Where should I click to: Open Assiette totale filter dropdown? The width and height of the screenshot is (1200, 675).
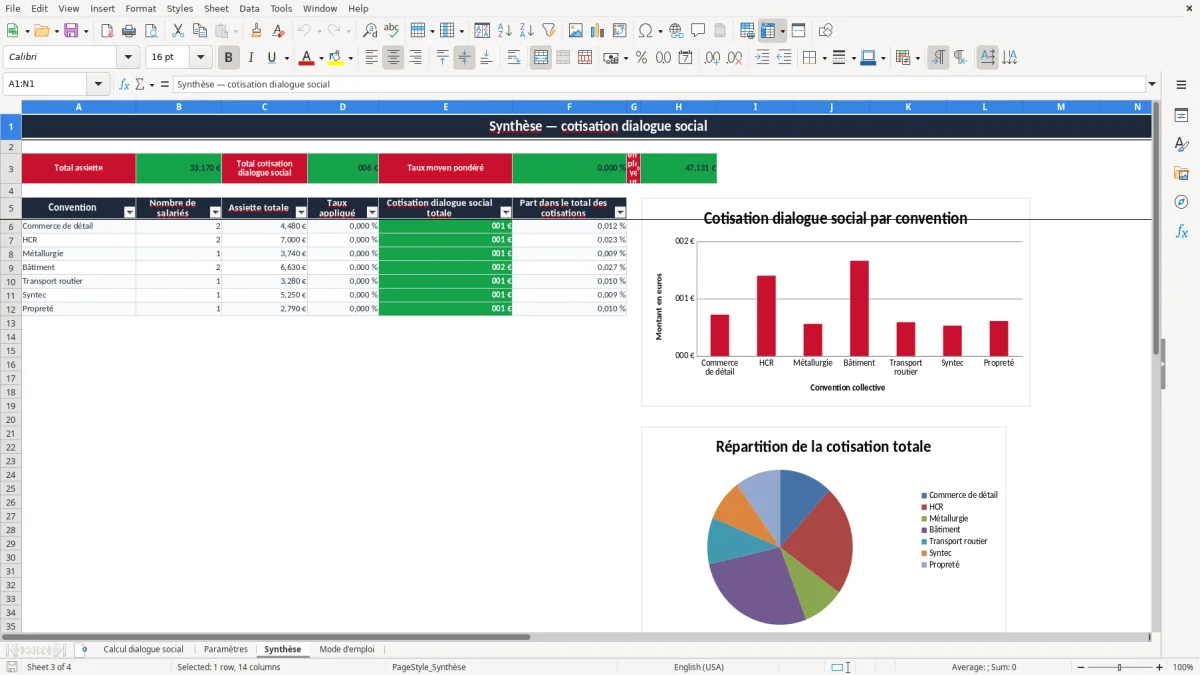pyautogui.click(x=301, y=212)
